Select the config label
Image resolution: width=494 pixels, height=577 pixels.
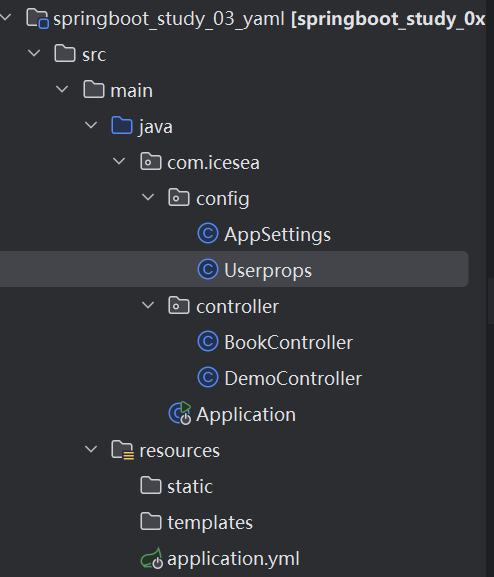[223, 199]
